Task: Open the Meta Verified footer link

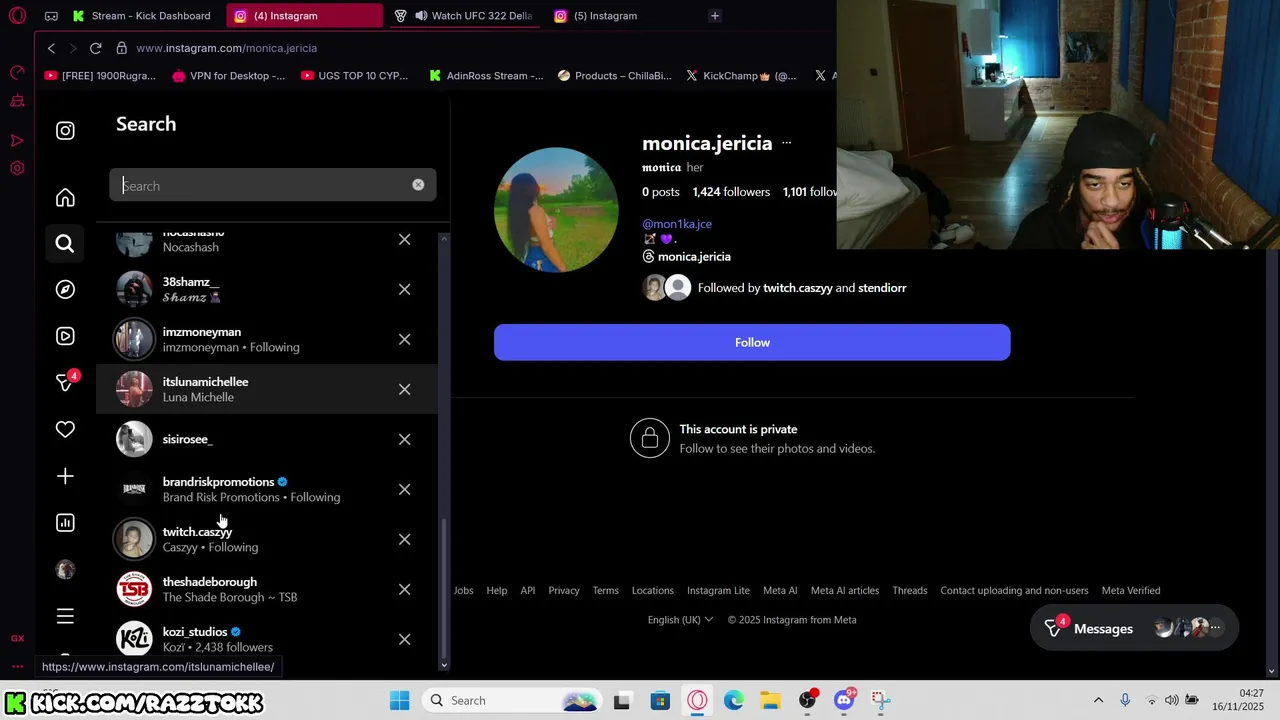Action: click(1131, 591)
